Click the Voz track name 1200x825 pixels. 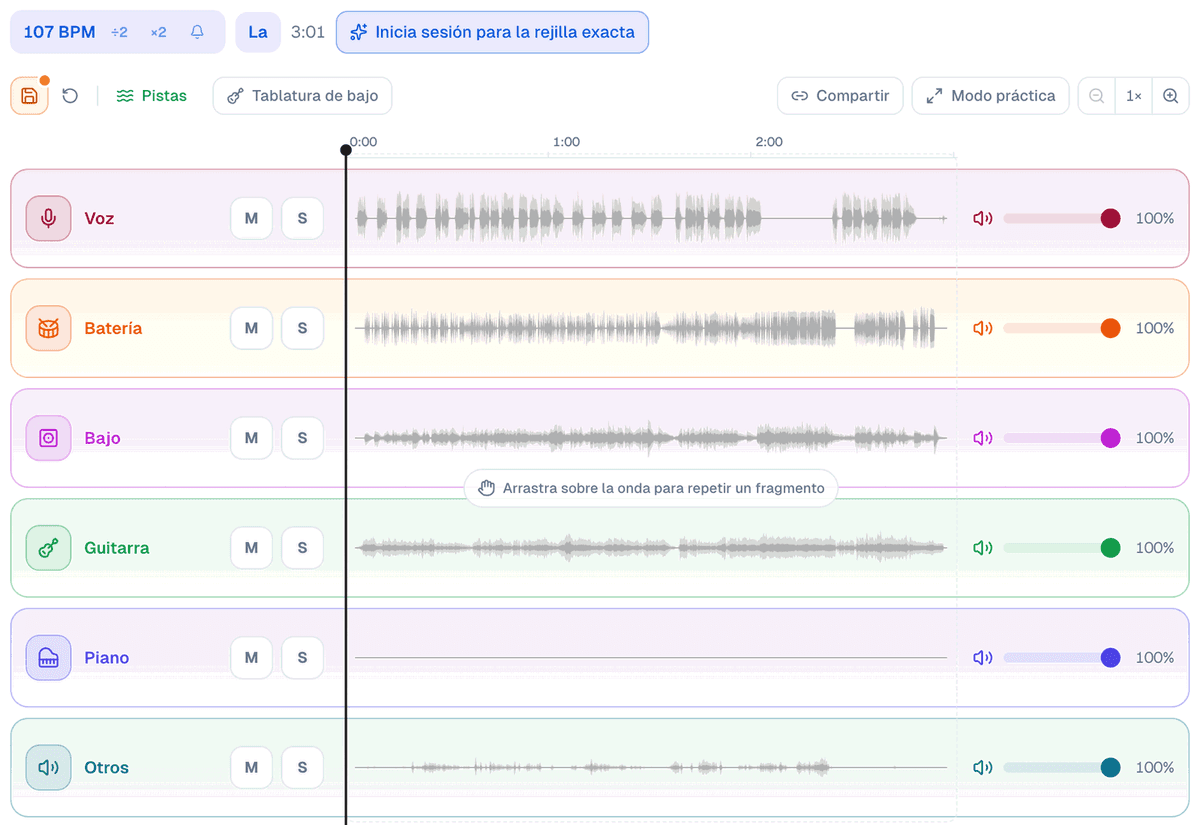[99, 218]
